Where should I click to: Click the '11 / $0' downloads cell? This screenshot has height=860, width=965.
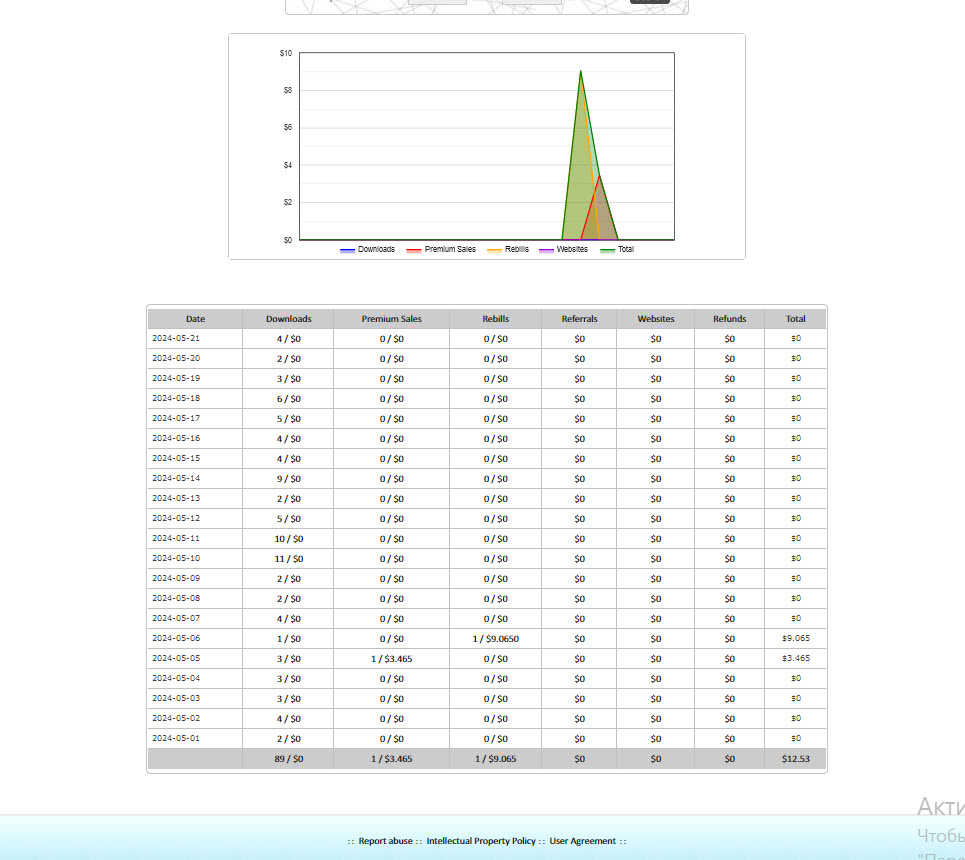pos(288,559)
